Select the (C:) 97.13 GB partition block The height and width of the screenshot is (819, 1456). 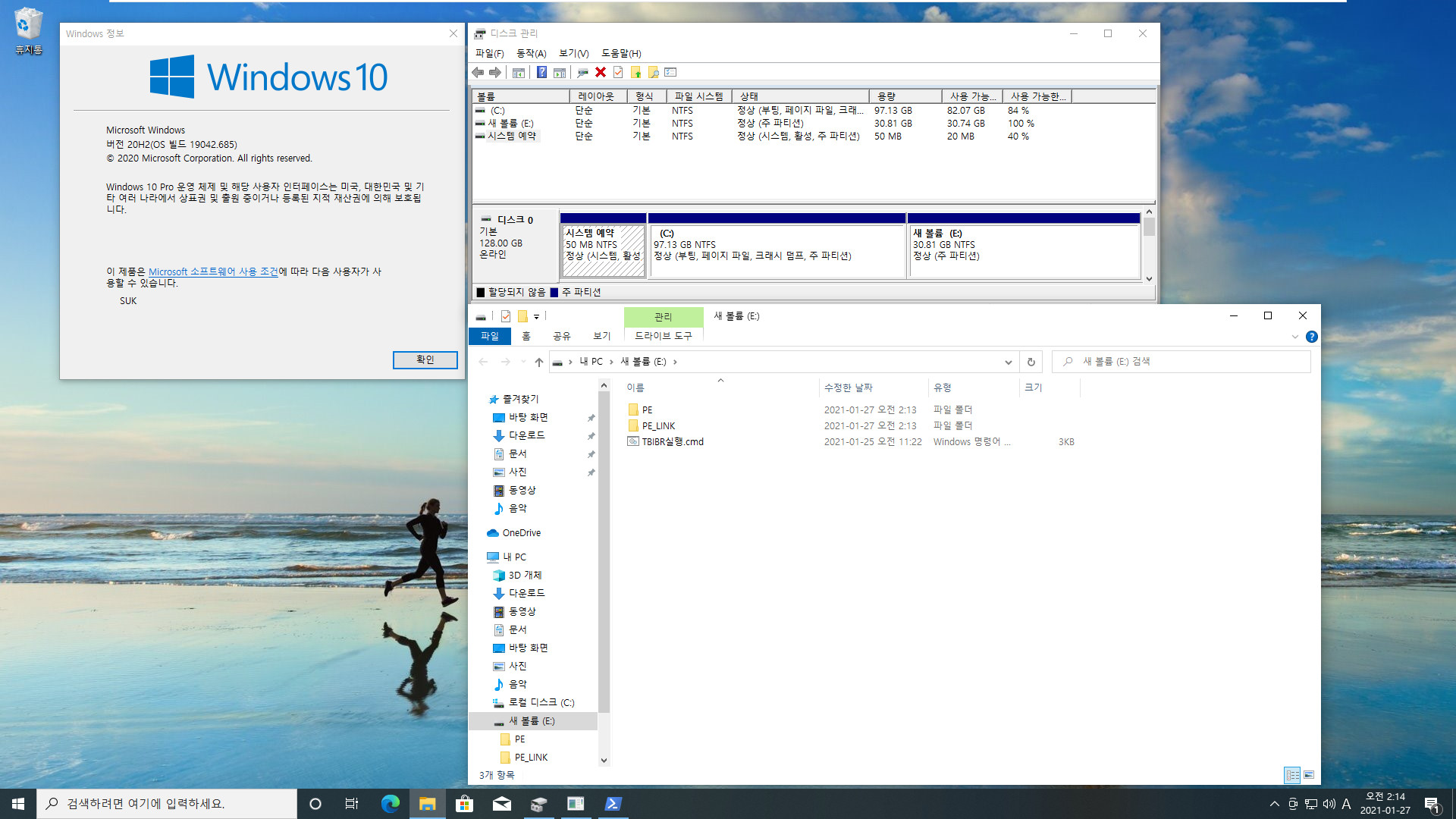(777, 246)
